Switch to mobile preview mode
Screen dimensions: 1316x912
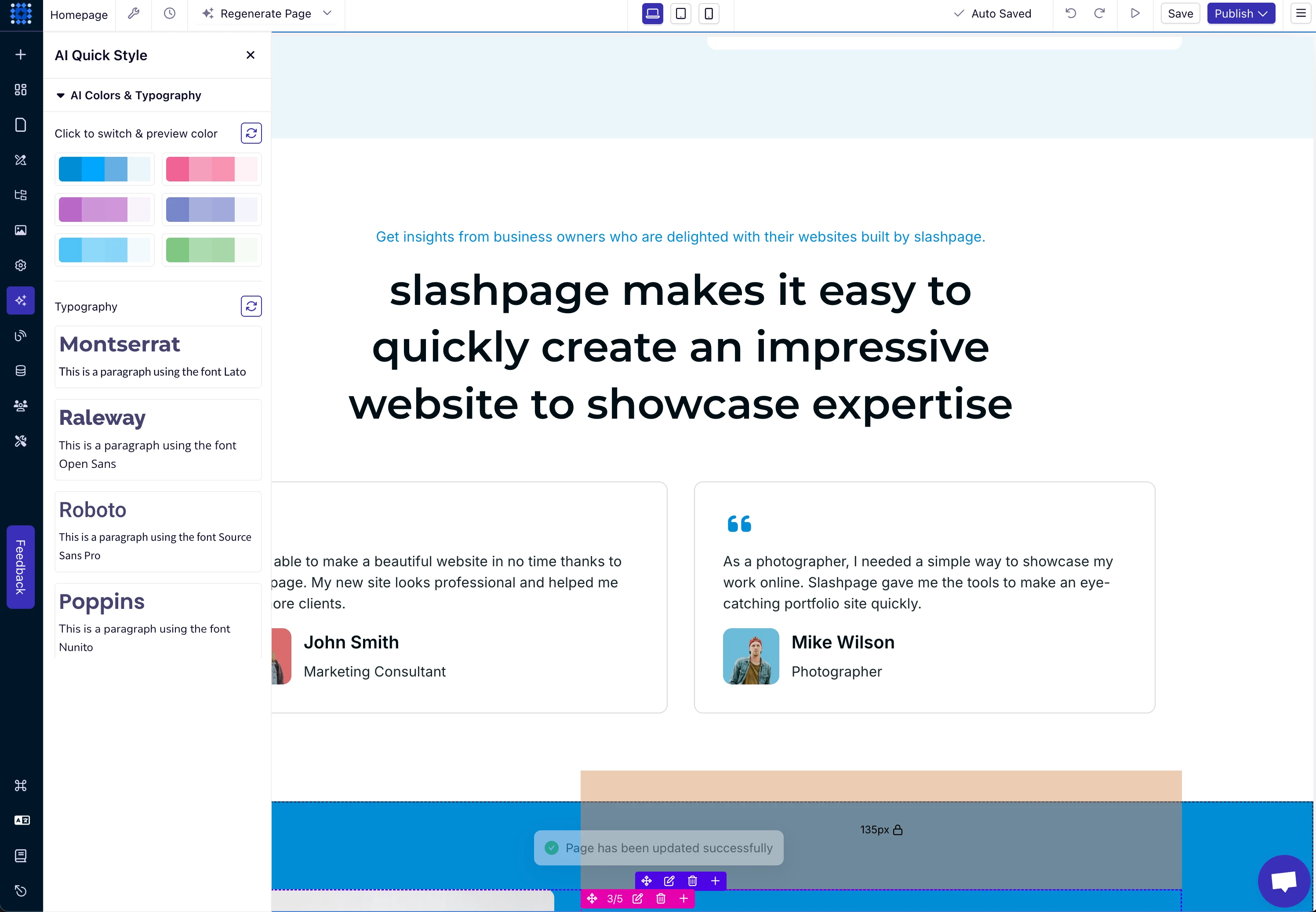708,13
